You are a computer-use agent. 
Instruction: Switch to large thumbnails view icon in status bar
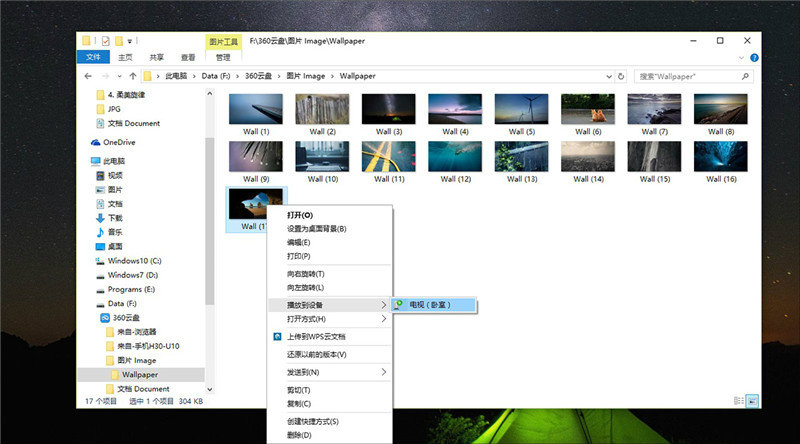point(751,401)
